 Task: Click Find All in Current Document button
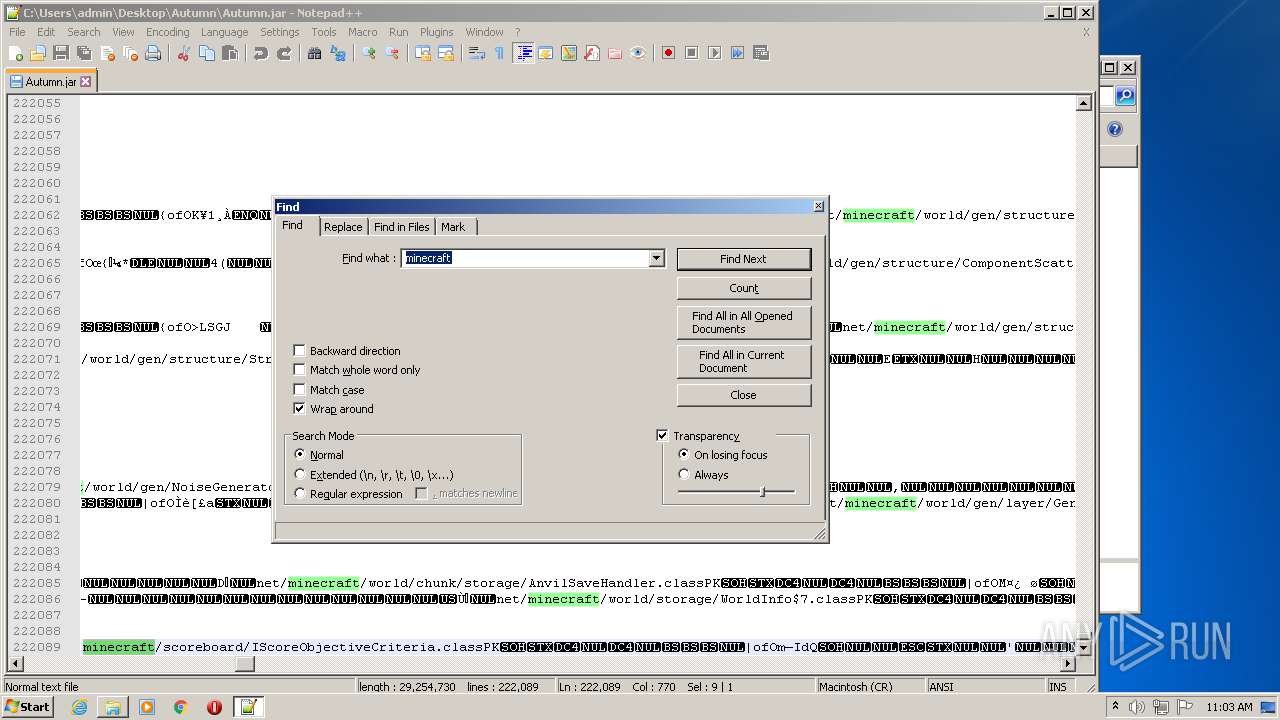click(743, 361)
